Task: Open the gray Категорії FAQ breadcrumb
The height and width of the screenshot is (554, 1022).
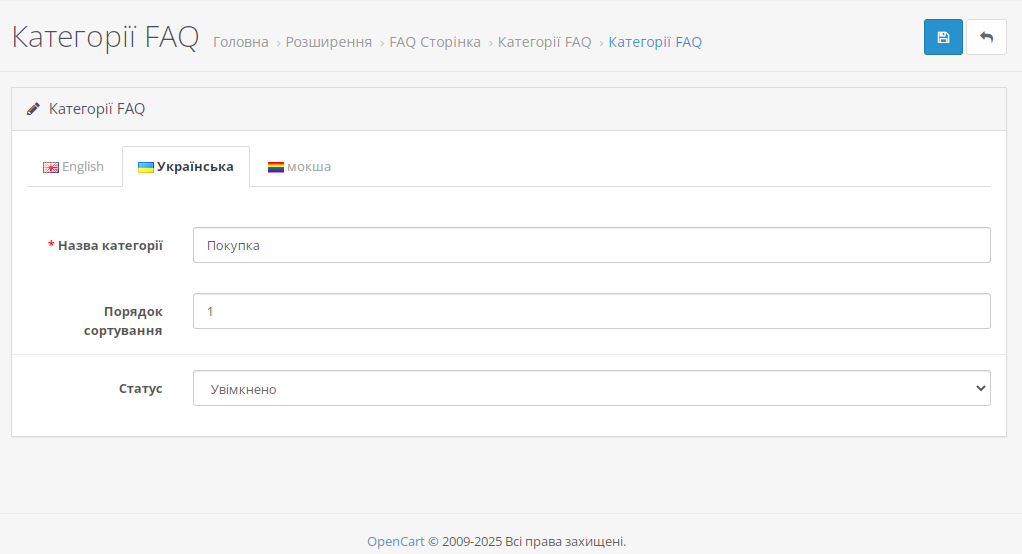Action: click(544, 42)
